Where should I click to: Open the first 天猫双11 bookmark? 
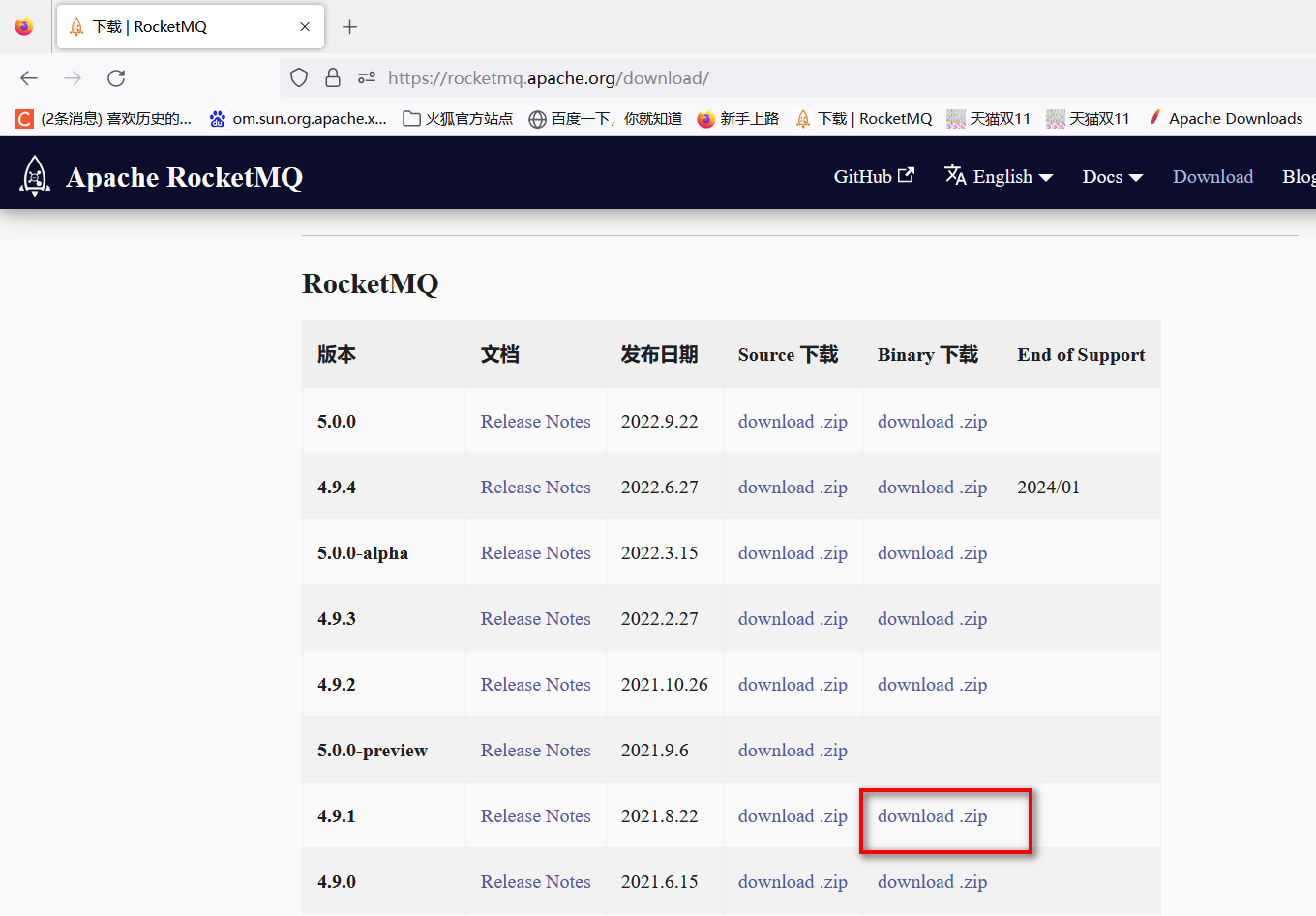pos(988,119)
